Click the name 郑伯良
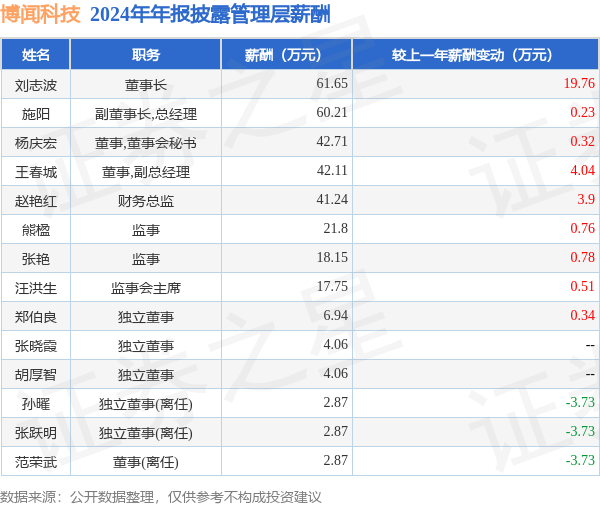The image size is (600, 506). pos(36,318)
